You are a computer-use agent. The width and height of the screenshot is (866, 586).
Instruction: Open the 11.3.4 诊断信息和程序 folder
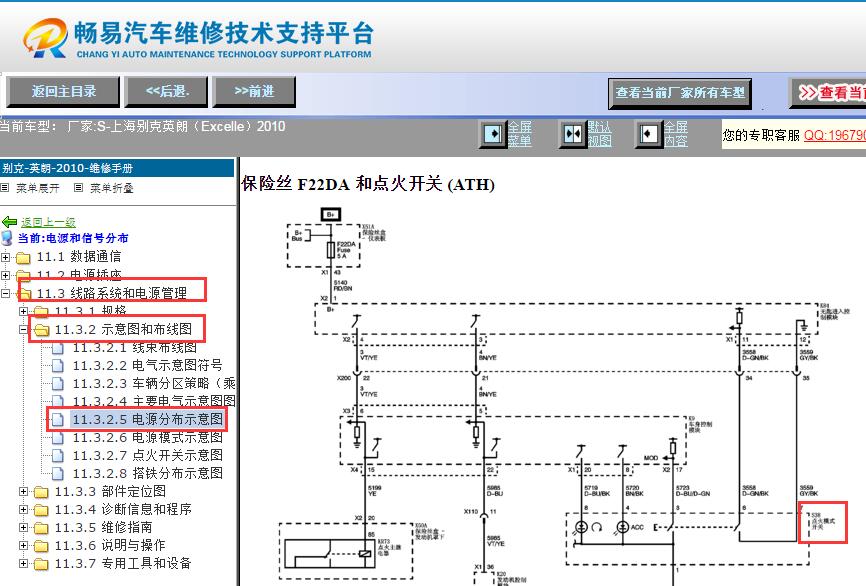123,509
